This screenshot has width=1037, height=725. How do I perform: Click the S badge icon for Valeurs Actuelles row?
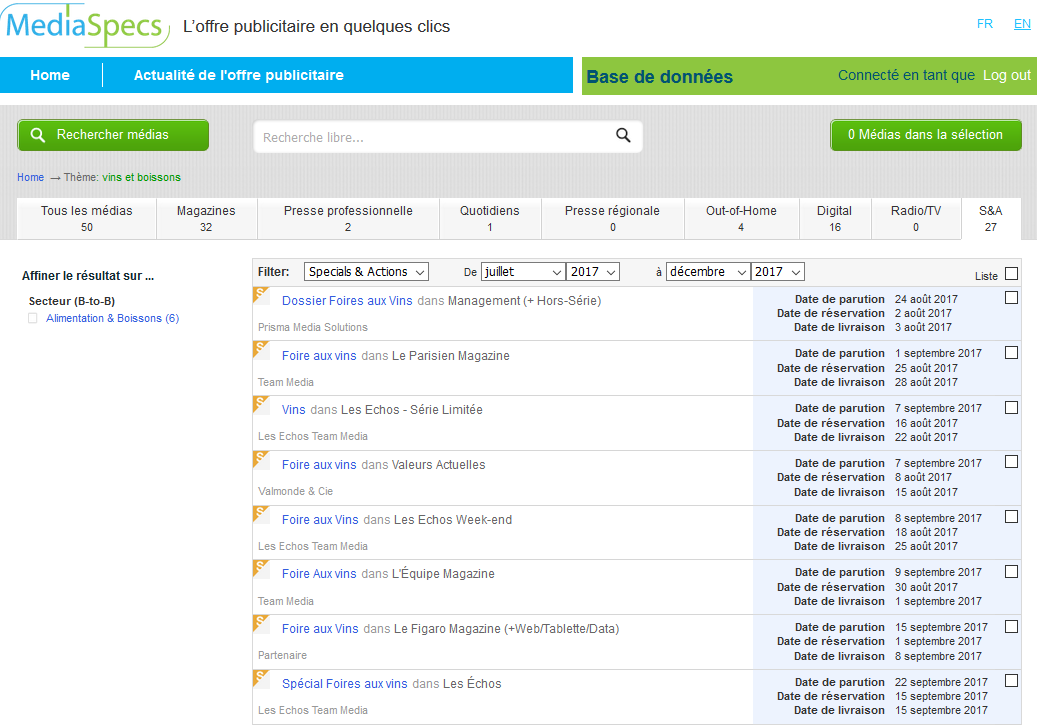click(x=261, y=459)
